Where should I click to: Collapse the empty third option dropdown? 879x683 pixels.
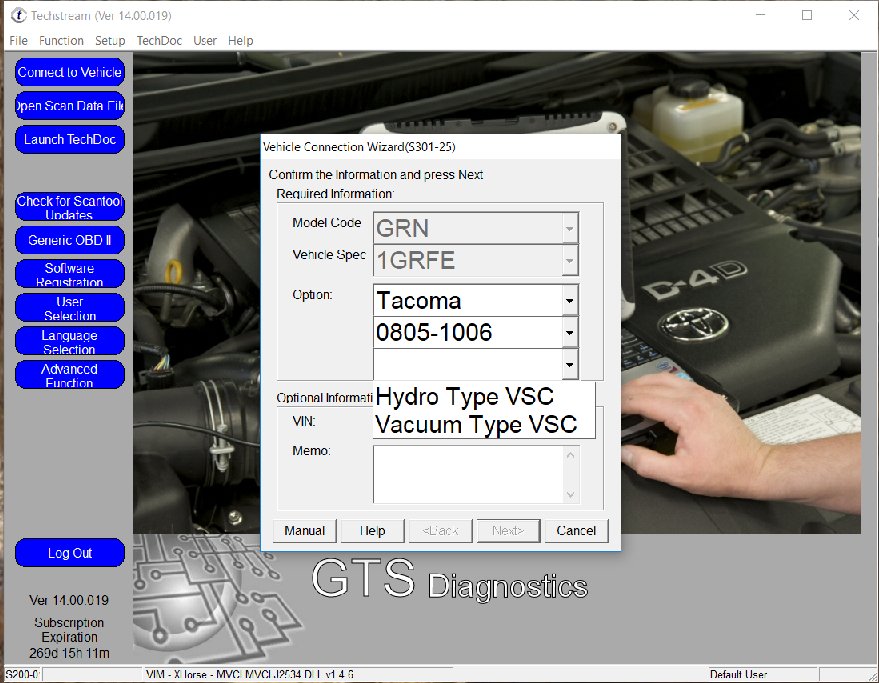click(x=570, y=364)
